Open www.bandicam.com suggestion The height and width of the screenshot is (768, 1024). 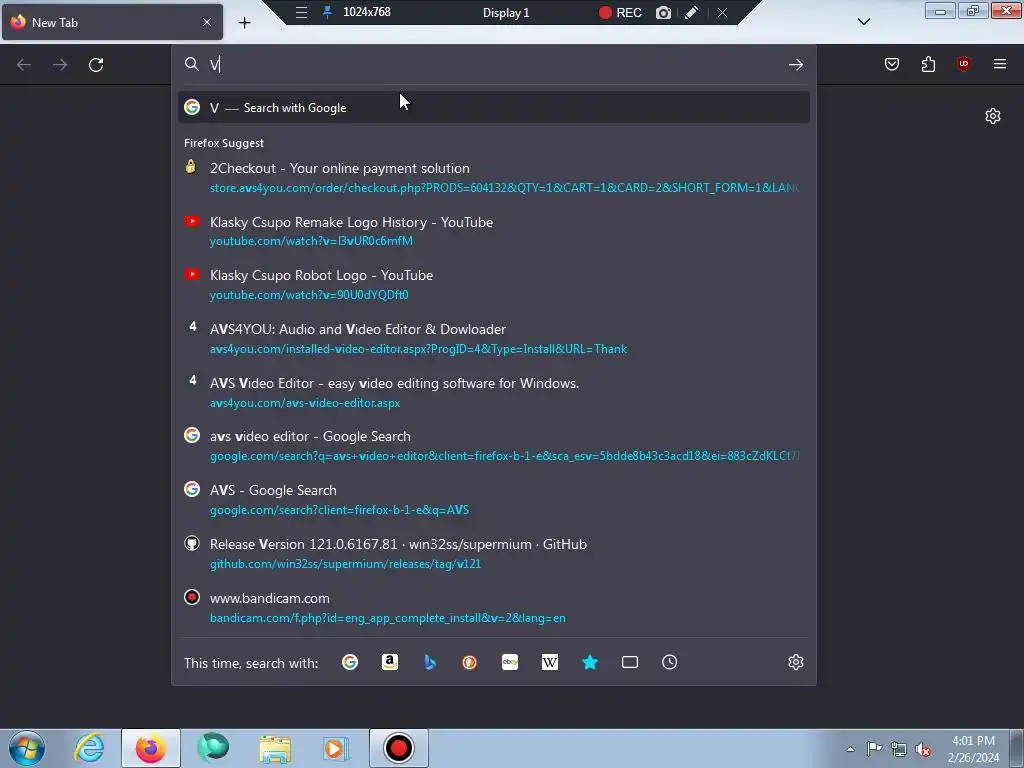[494, 607]
